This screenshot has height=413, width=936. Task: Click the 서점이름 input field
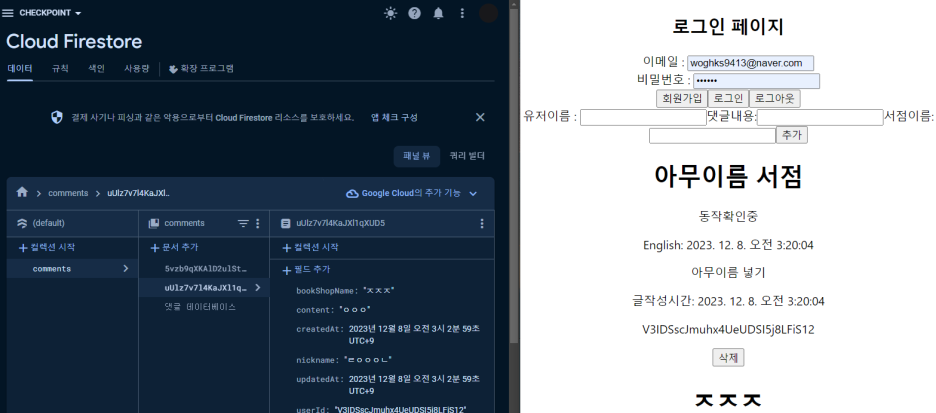click(x=712, y=136)
